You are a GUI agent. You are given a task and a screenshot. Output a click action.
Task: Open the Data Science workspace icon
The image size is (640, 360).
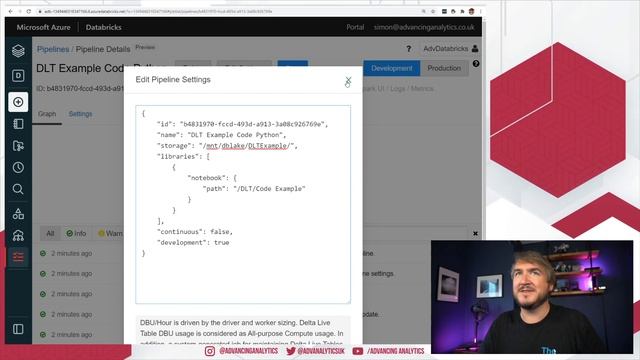coord(18,76)
